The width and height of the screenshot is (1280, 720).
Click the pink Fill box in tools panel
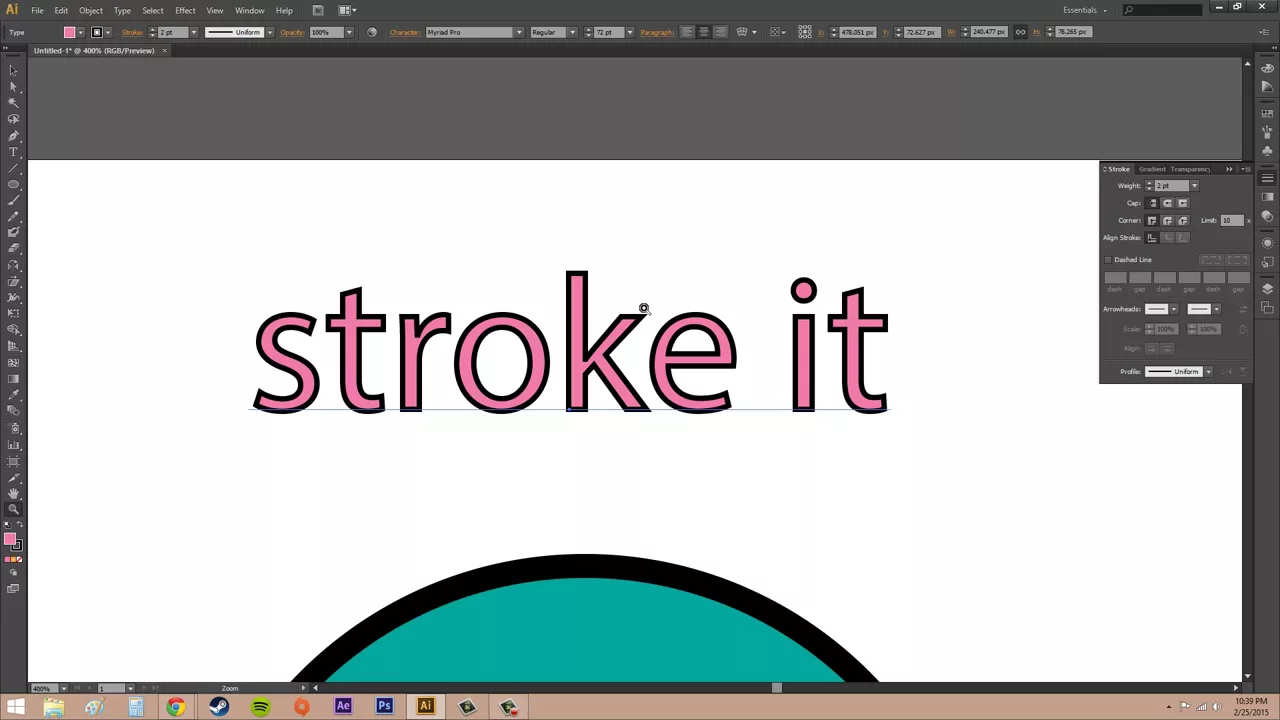[10, 540]
